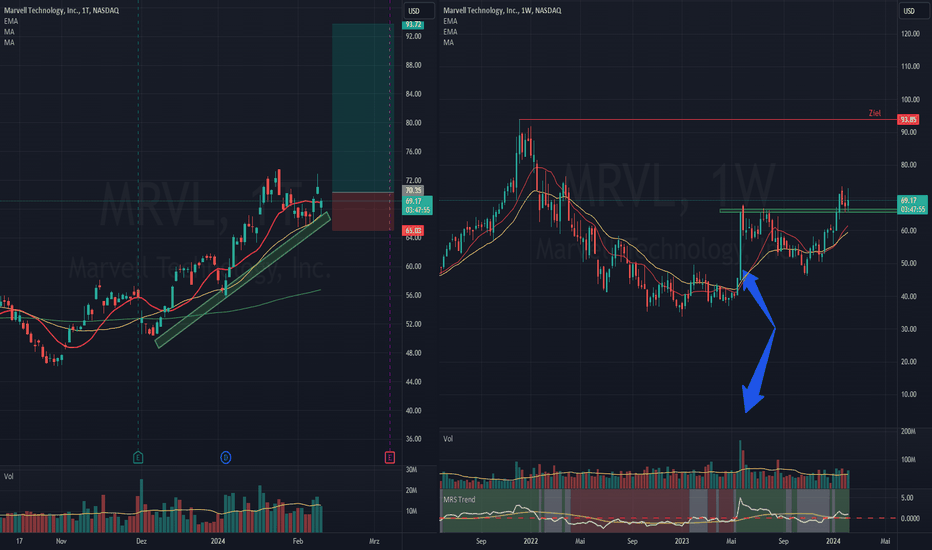Click the Vol label in daily chart pane
932x550 pixels.
tap(9, 476)
